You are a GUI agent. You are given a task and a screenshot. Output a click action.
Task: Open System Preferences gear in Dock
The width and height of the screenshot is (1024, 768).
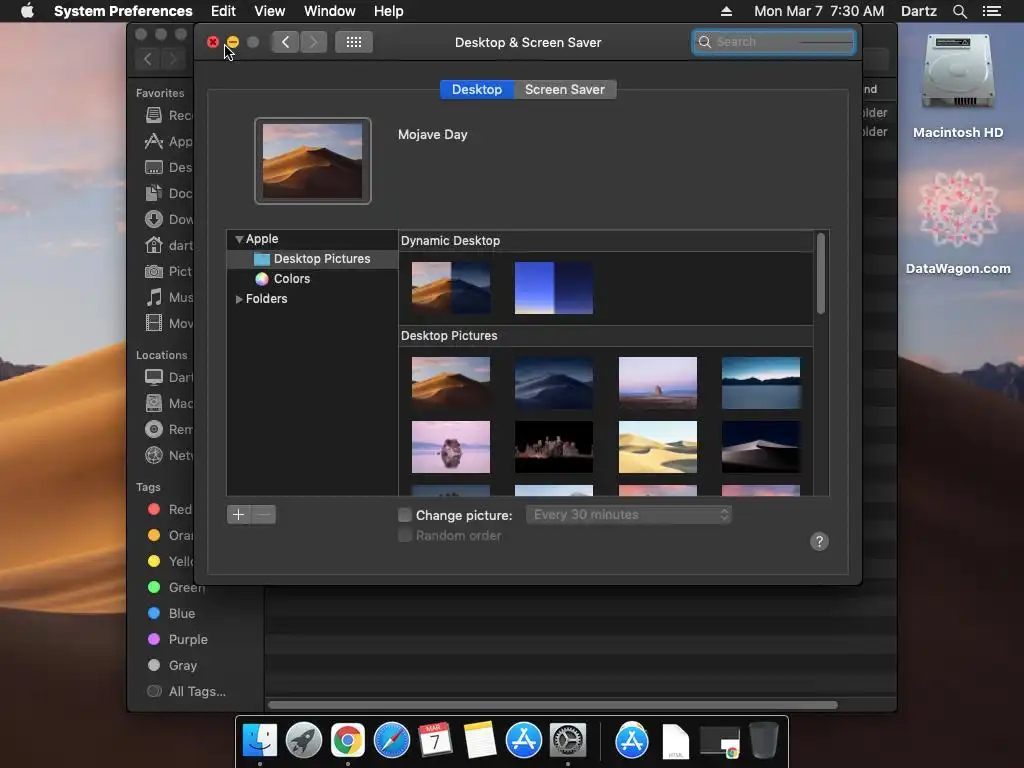click(568, 741)
